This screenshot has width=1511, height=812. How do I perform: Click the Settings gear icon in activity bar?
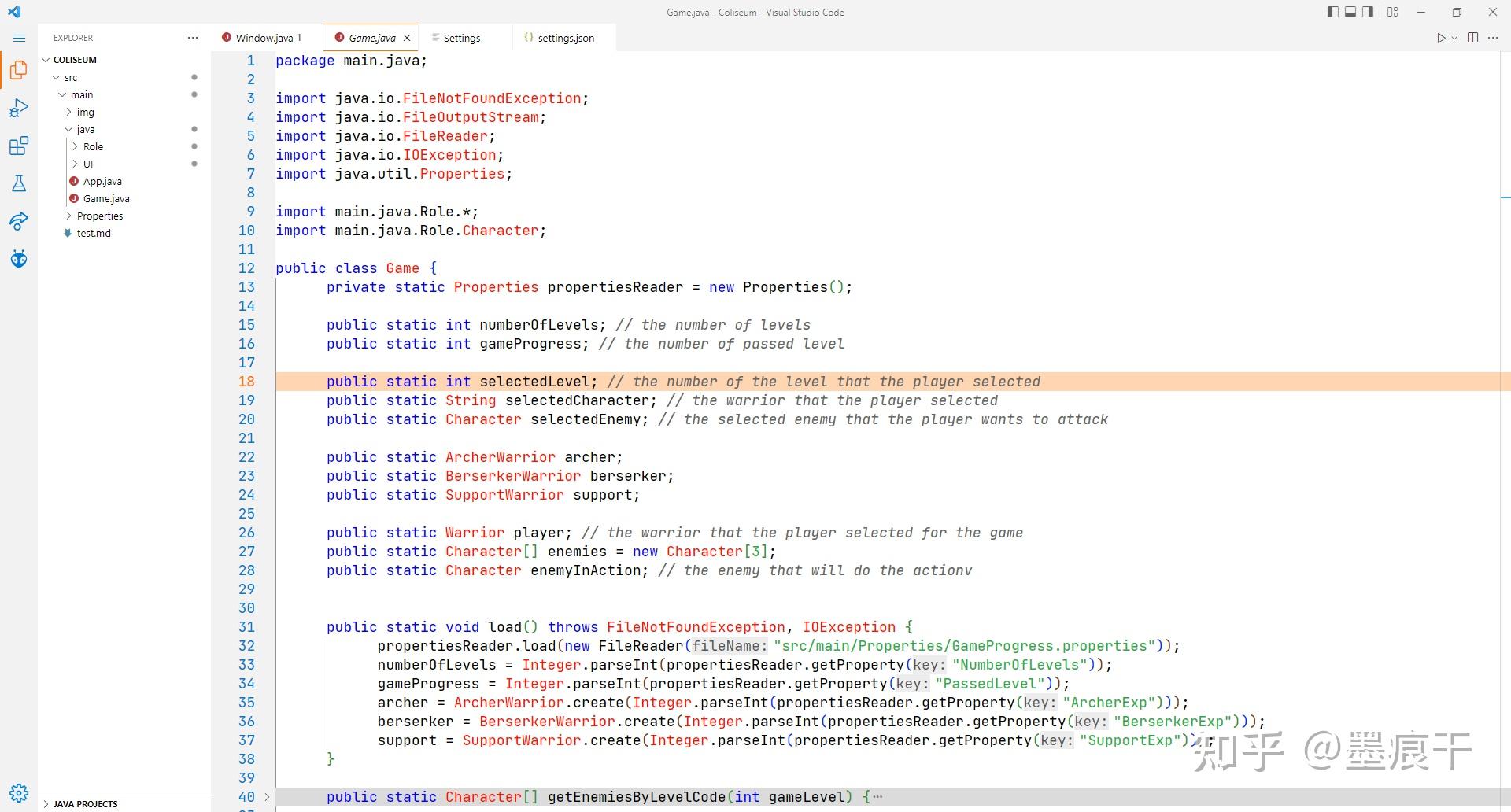pos(19,792)
